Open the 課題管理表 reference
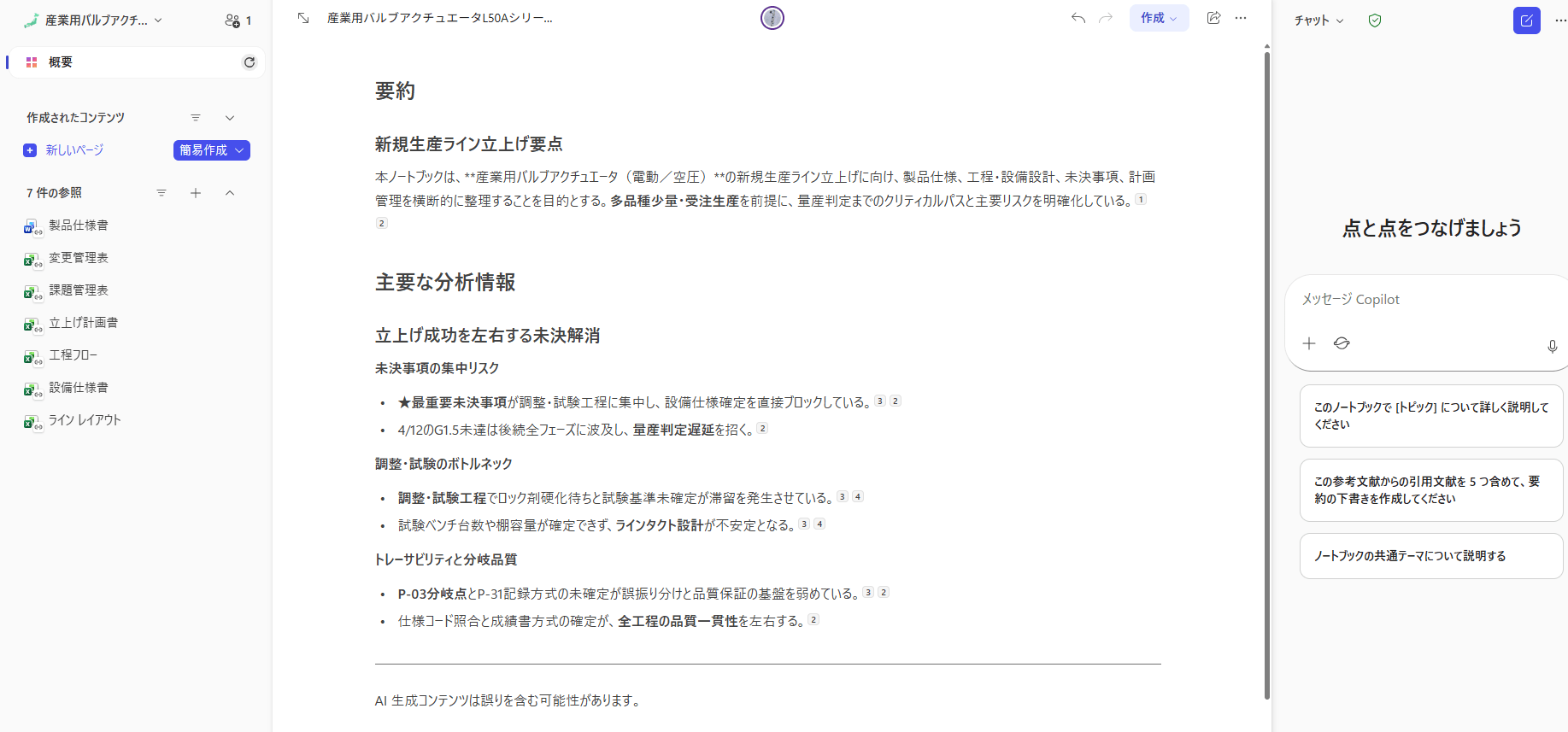 point(79,290)
